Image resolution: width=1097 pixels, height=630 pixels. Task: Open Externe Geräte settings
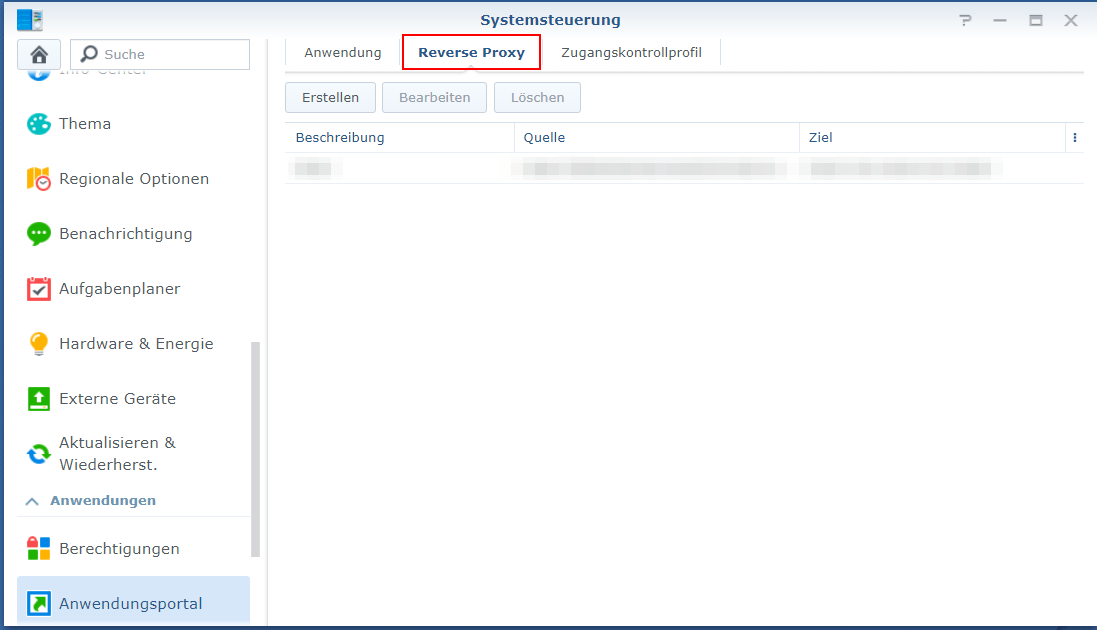(118, 398)
